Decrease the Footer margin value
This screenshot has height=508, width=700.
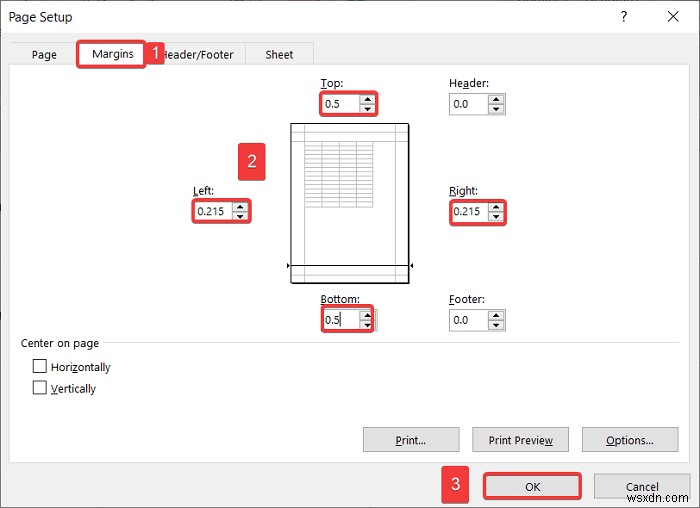tap(496, 325)
